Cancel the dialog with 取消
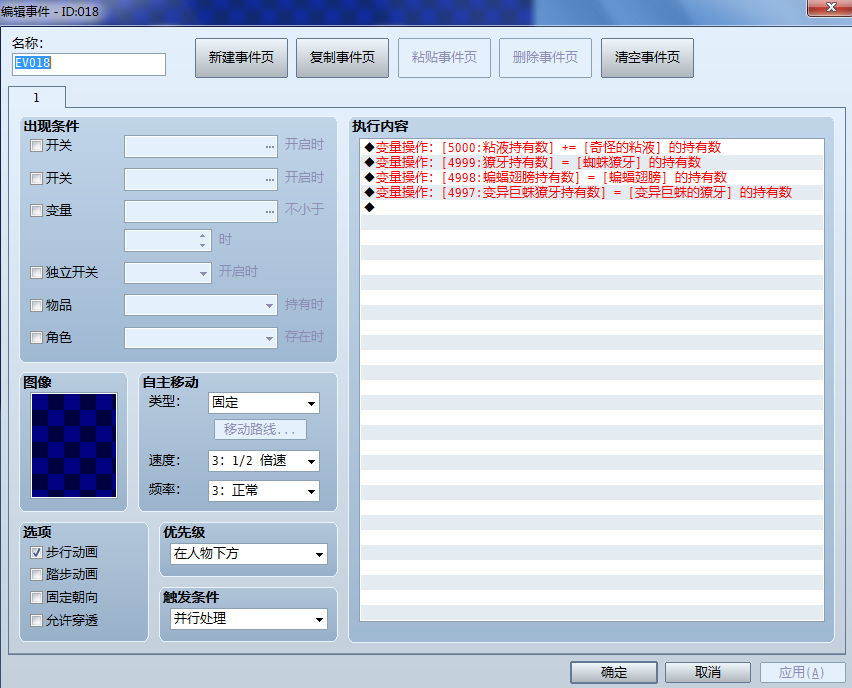852x688 pixels. click(x=708, y=672)
